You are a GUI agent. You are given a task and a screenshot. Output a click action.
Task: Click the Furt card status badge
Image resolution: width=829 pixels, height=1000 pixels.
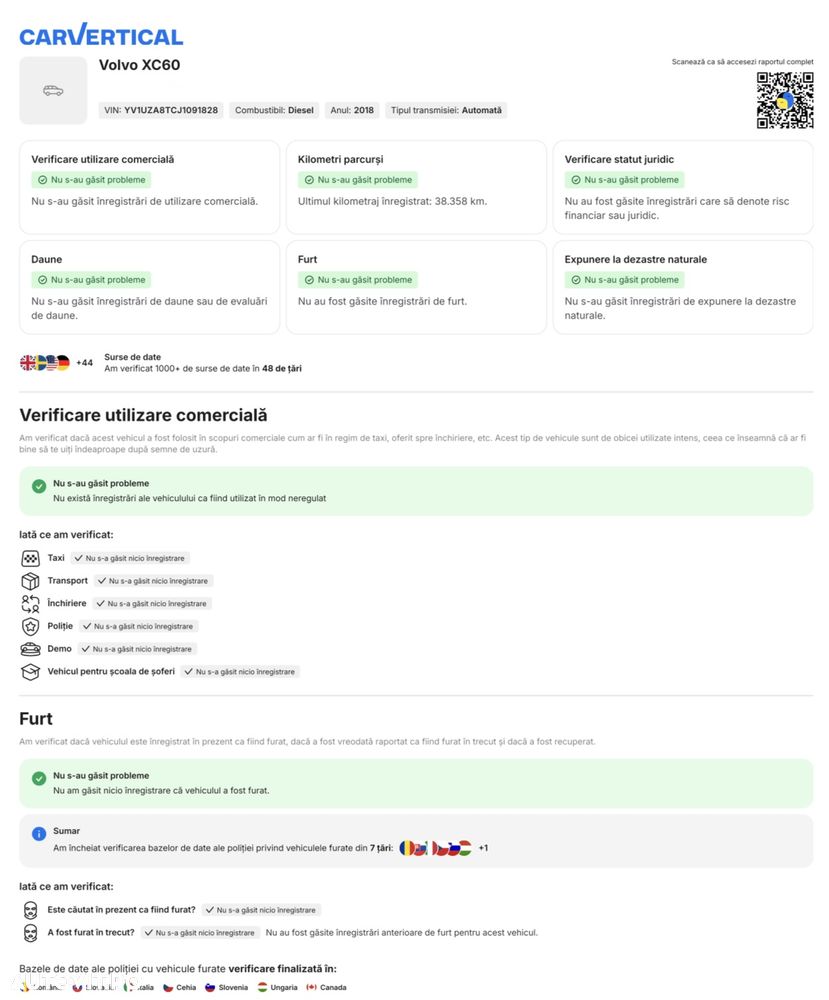pyautogui.click(x=358, y=280)
